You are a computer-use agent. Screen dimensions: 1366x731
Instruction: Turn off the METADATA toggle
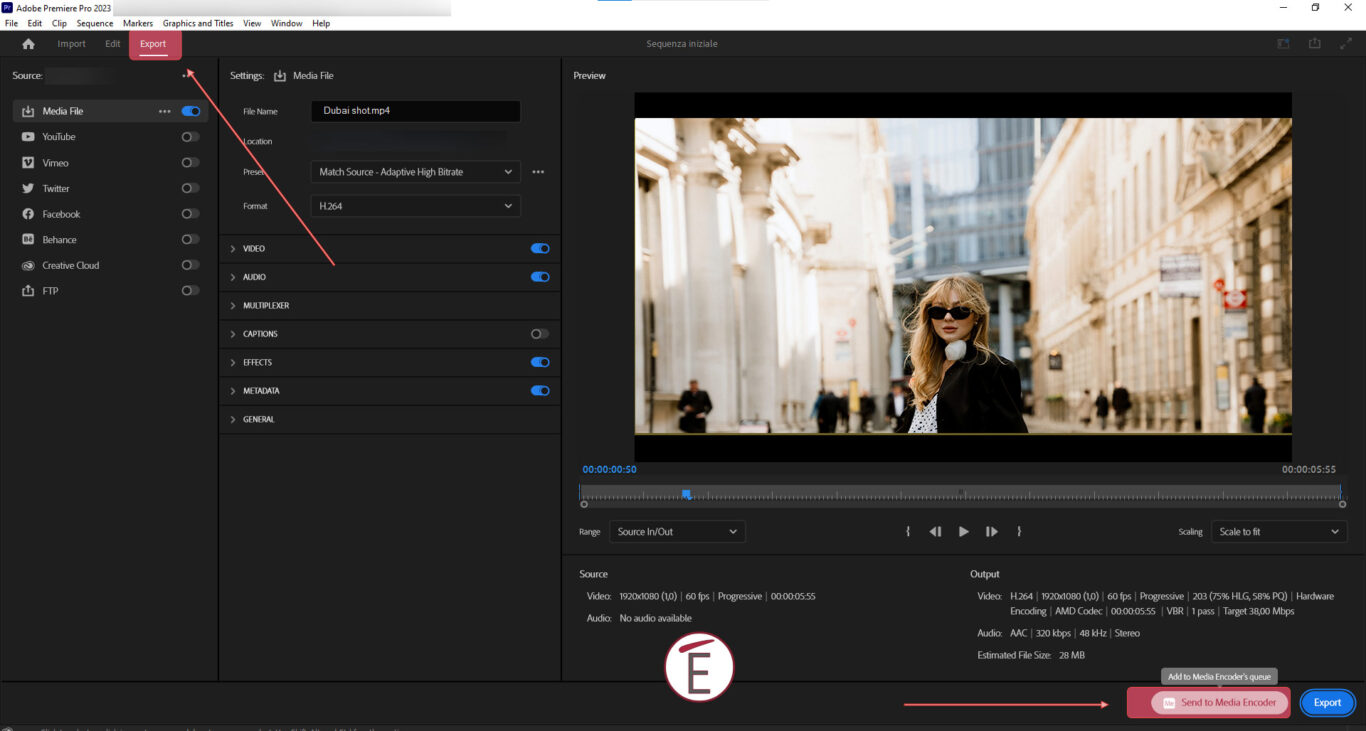tap(540, 391)
